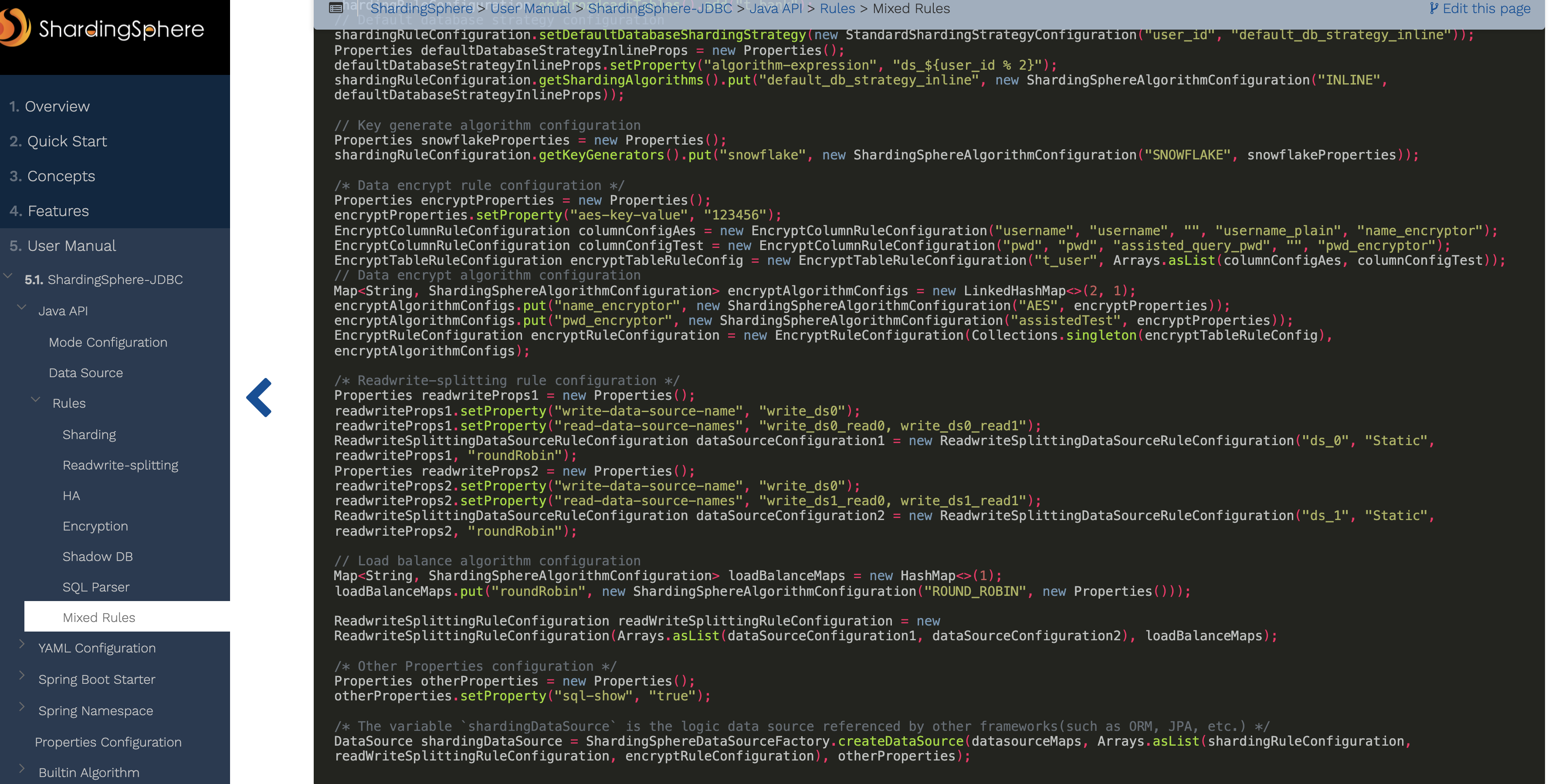Open the Properties Configuration page

[x=108, y=743]
